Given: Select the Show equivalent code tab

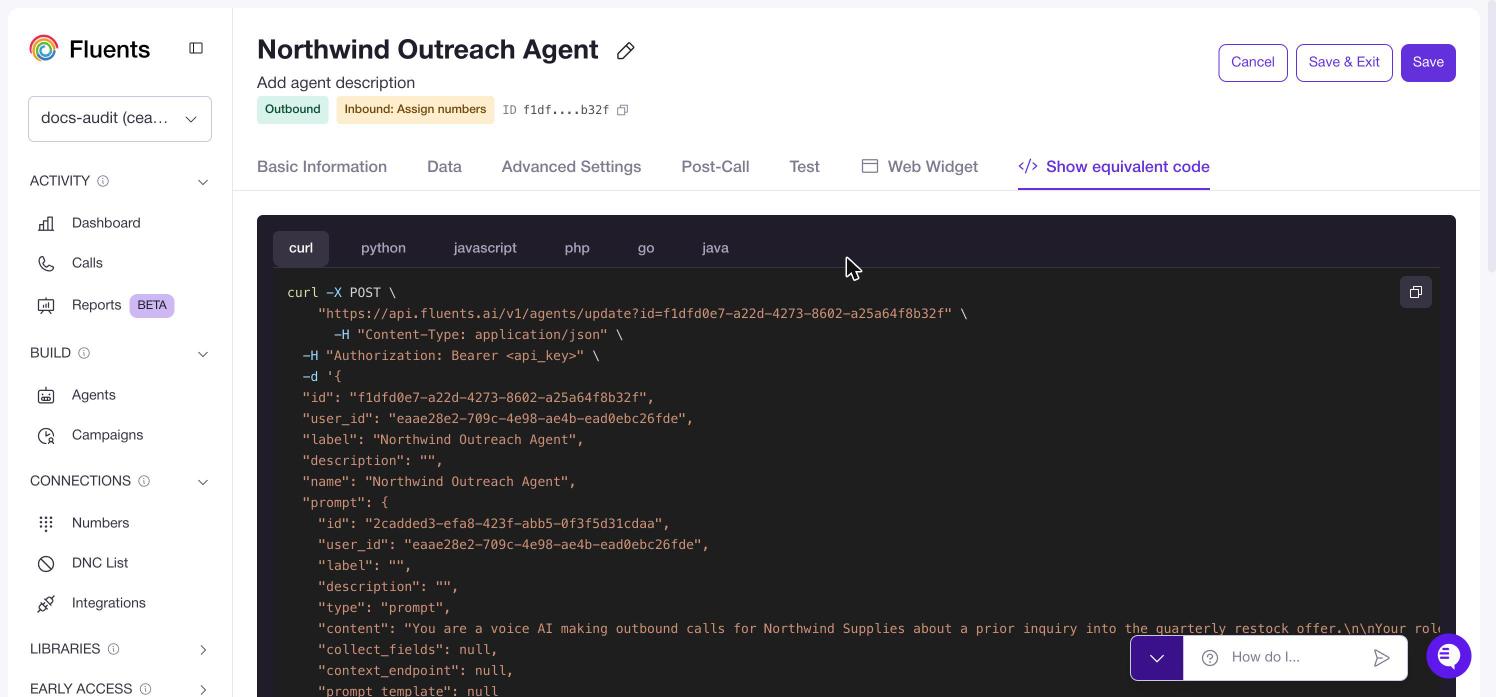Looking at the screenshot, I should click(x=1114, y=167).
